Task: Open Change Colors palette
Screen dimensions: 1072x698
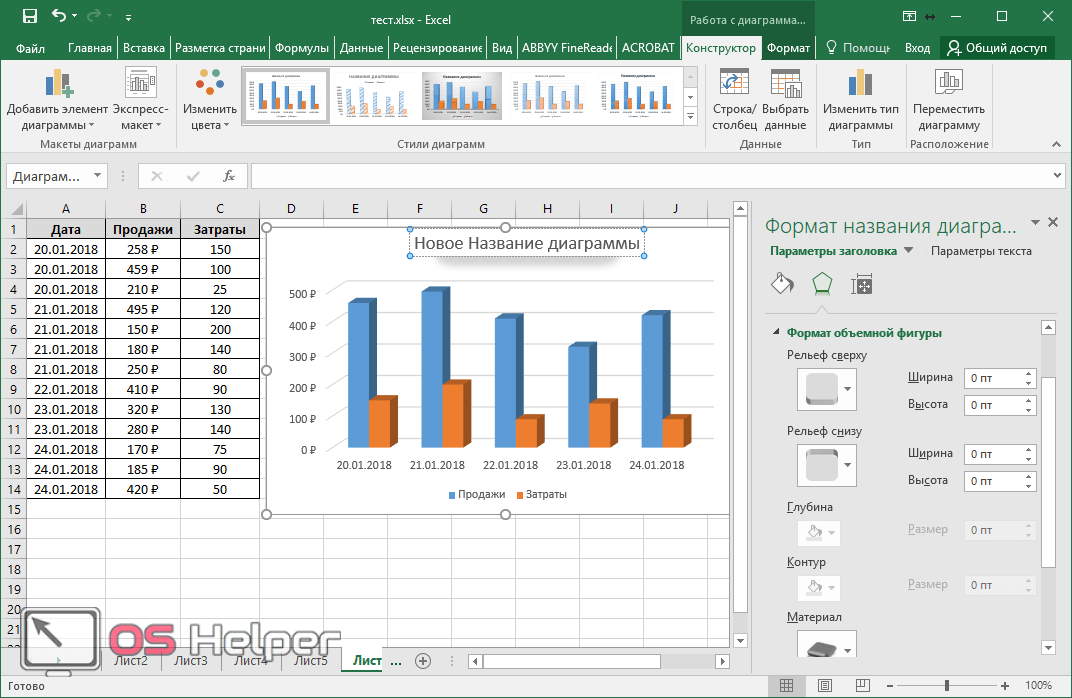Action: tap(210, 85)
